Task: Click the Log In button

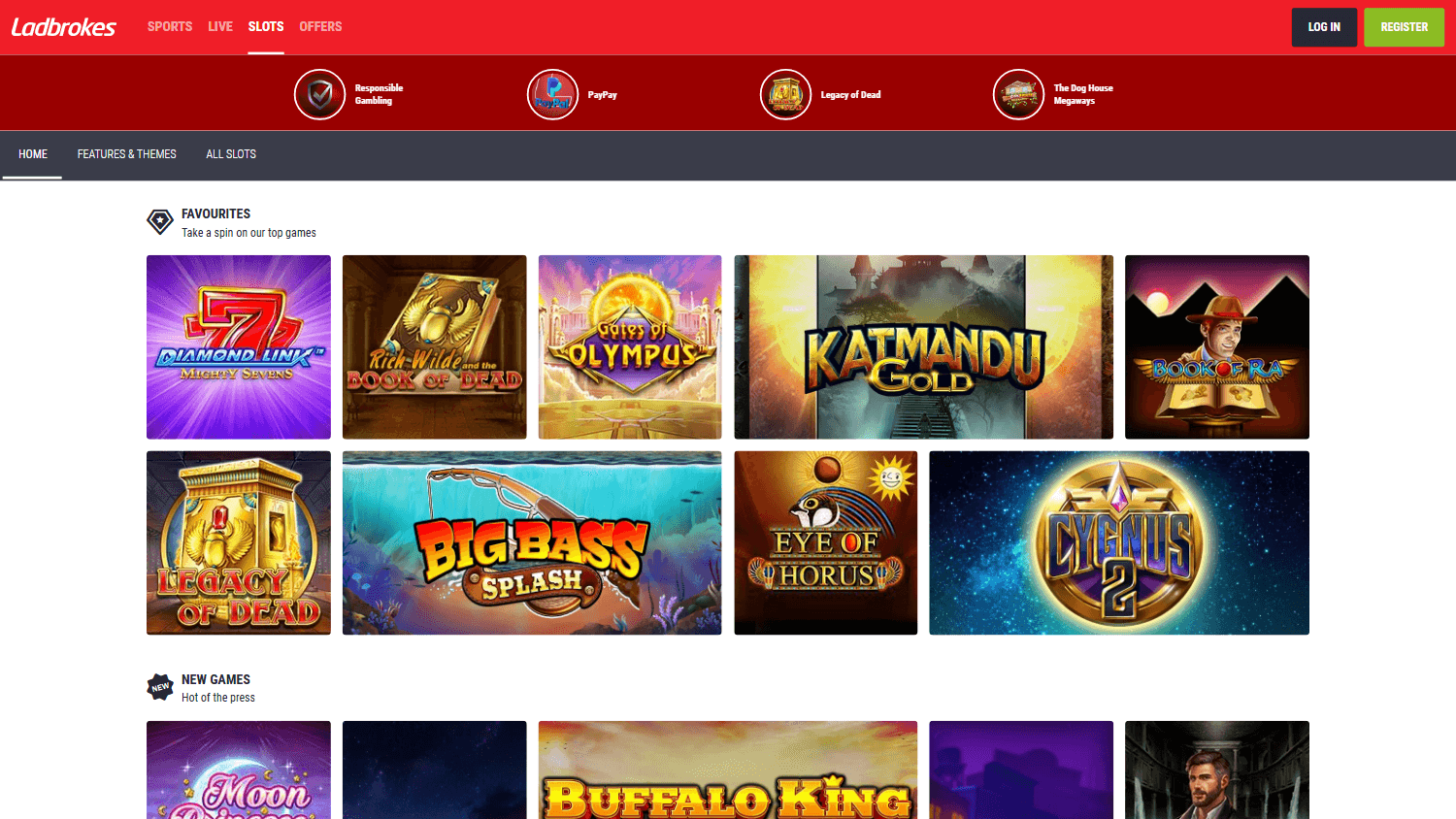Action: 1324,27
